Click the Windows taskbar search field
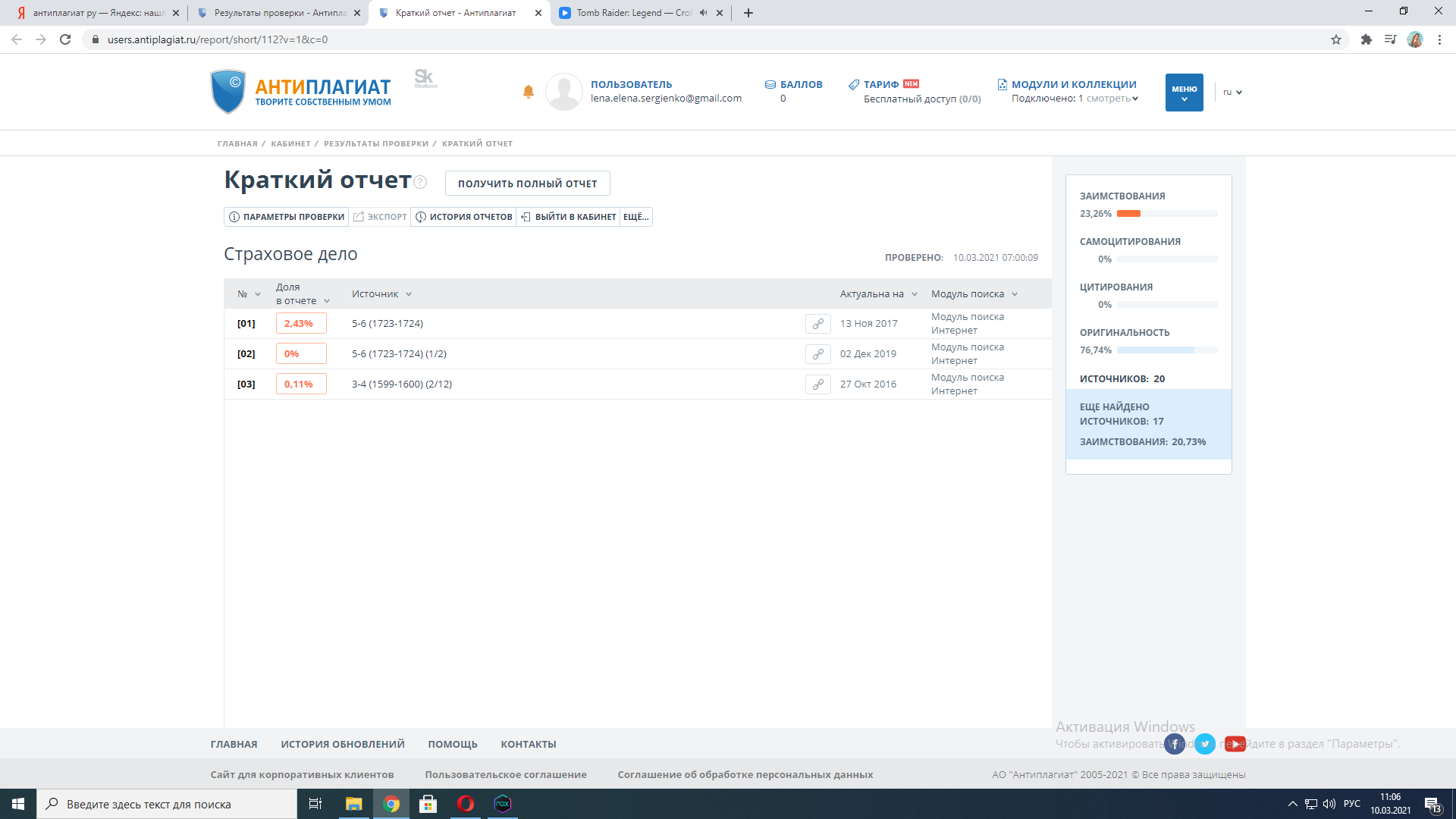The image size is (1456, 819). [167, 804]
